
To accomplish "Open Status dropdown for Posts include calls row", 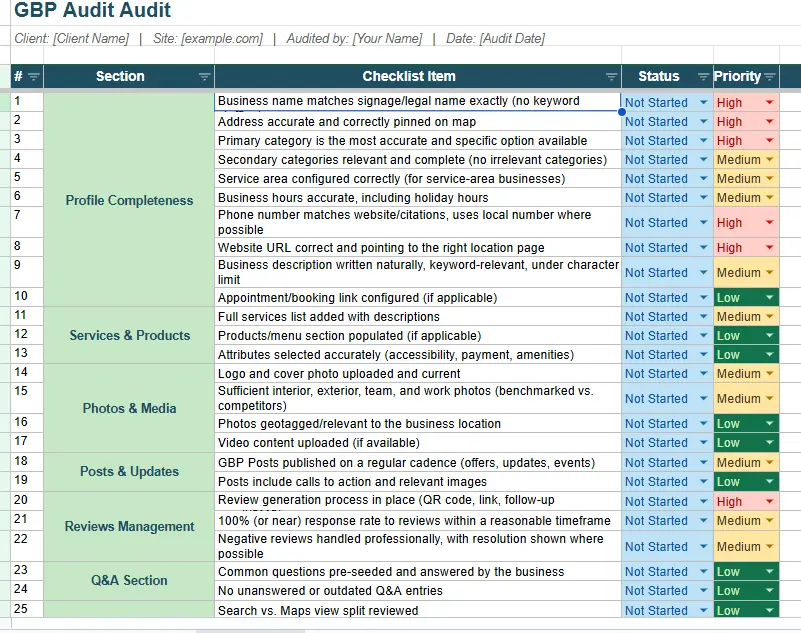I will tap(703, 481).
